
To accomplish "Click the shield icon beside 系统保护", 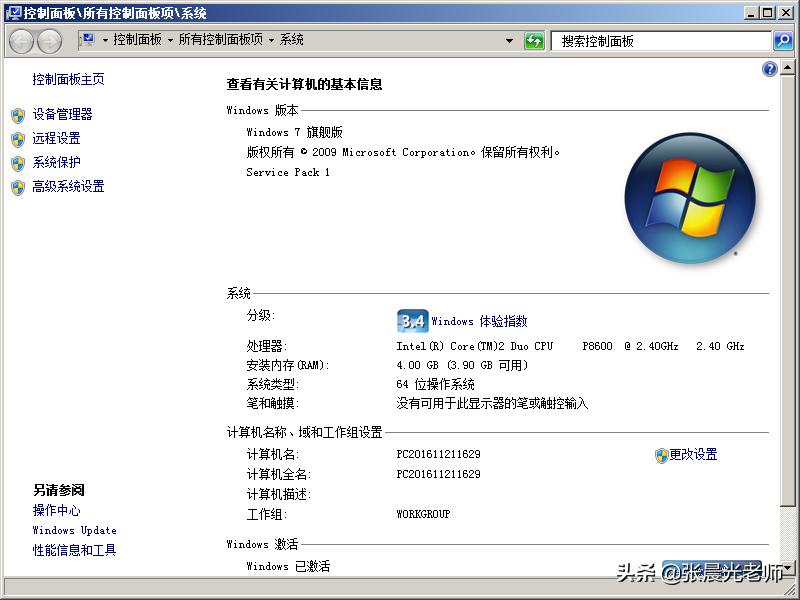I will tap(18, 162).
